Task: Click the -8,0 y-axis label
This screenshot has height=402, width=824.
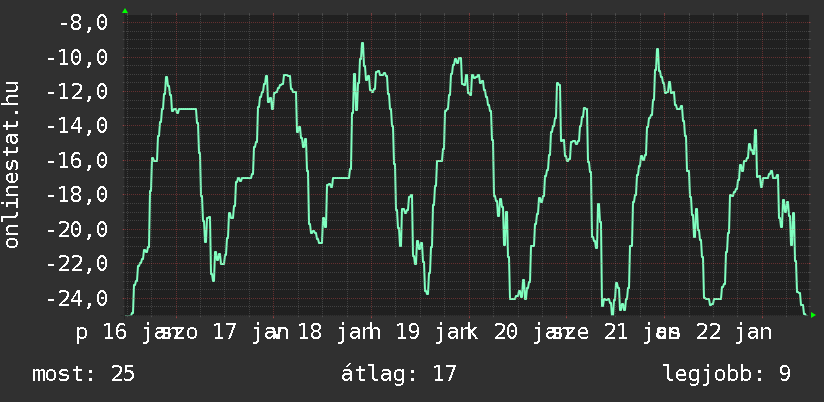Action: point(82,23)
